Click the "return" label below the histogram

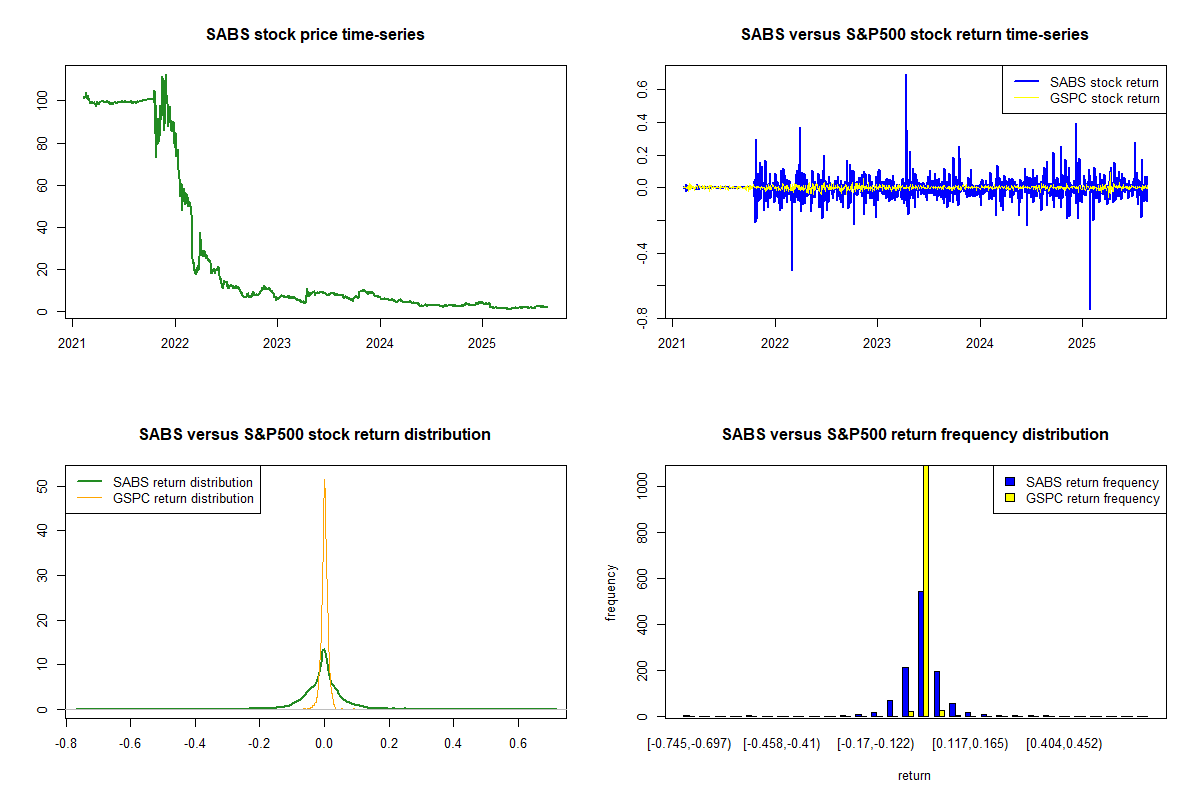click(x=914, y=775)
